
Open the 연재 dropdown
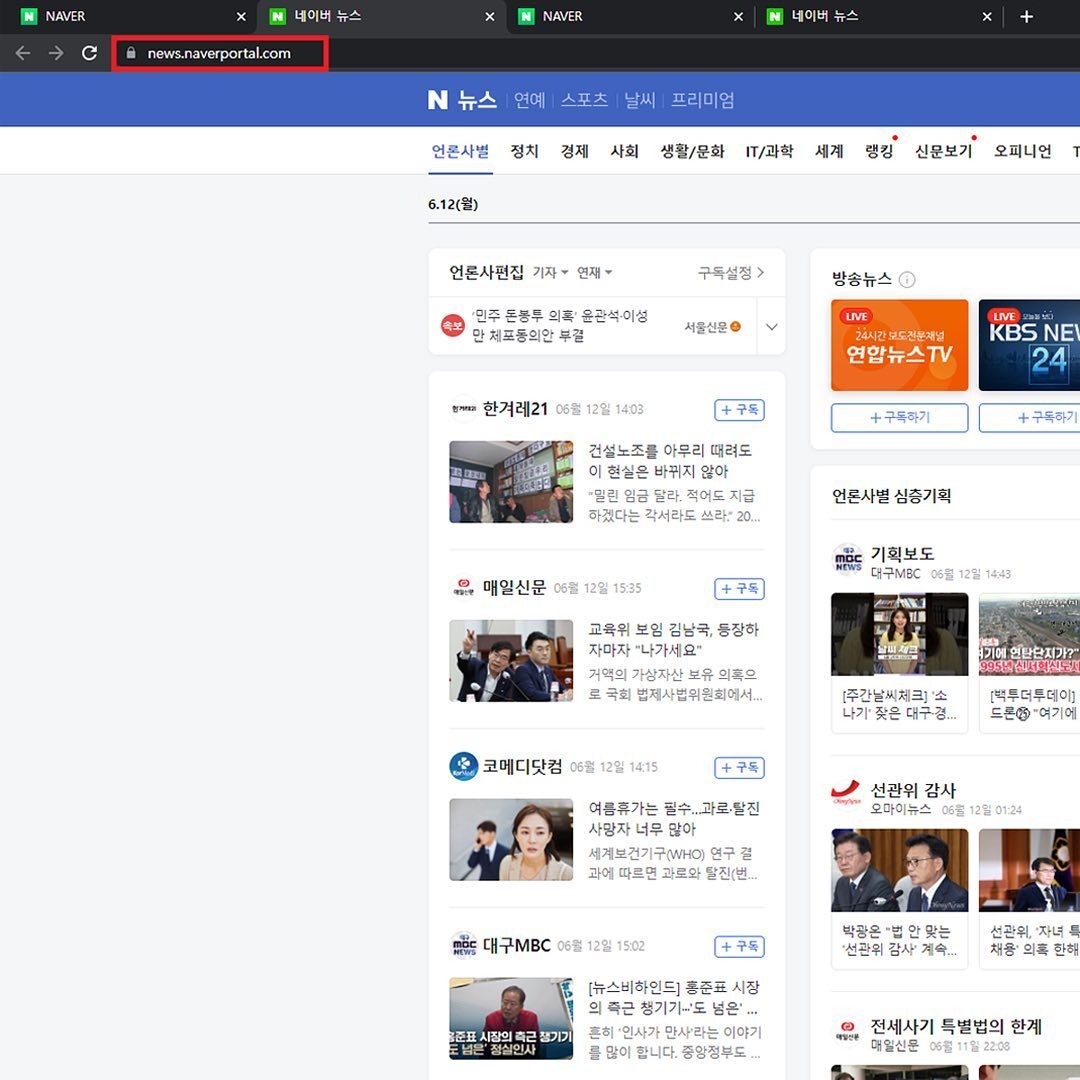(594, 273)
